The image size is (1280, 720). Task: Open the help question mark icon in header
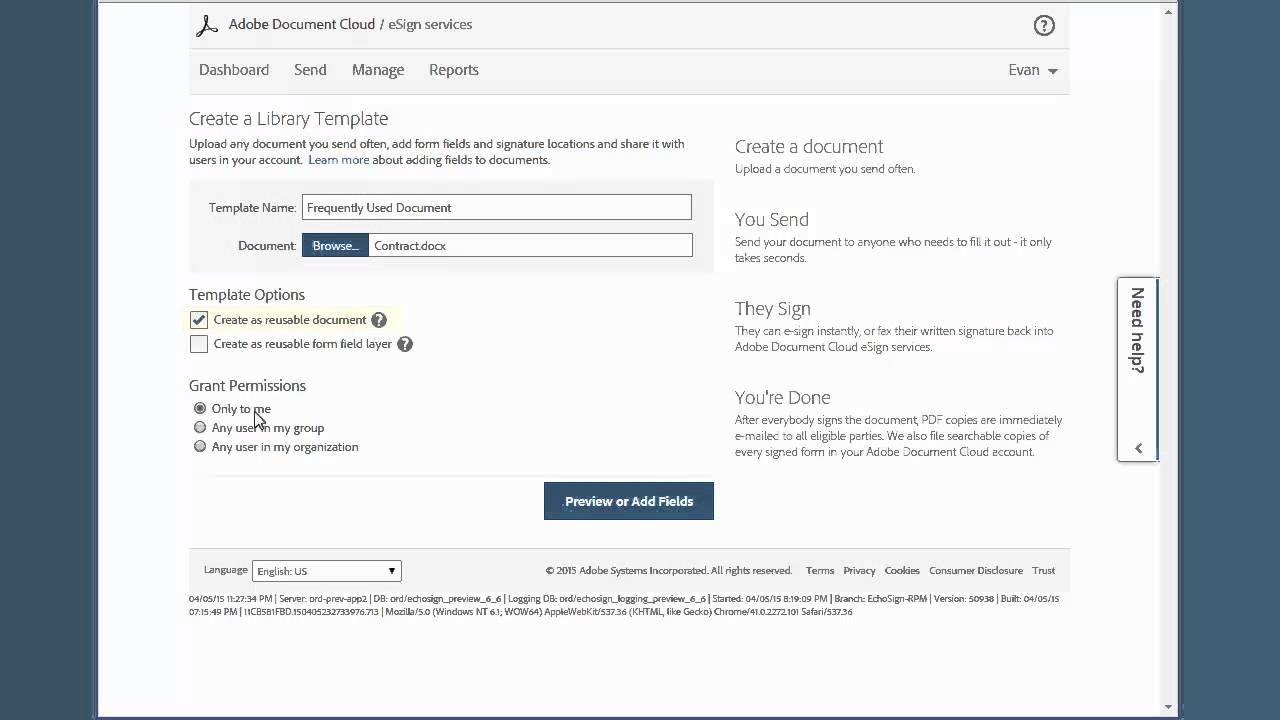coord(1044,26)
